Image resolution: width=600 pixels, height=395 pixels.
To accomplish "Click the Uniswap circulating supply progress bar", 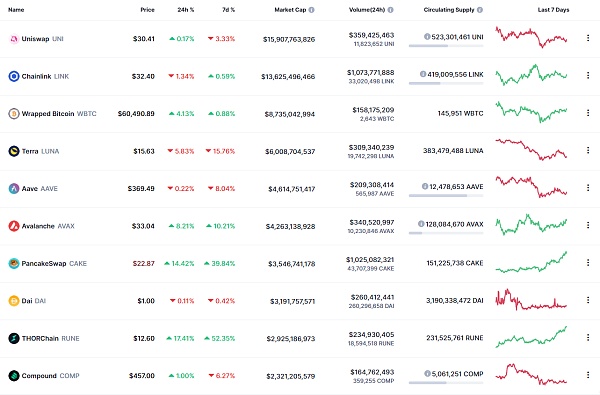I will tap(446, 46).
